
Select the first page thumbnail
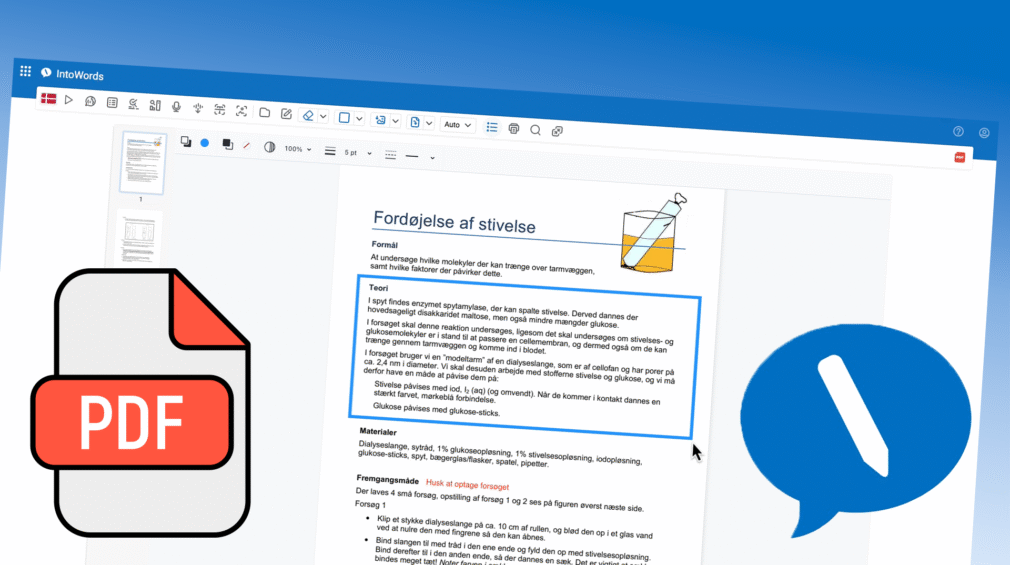141,163
